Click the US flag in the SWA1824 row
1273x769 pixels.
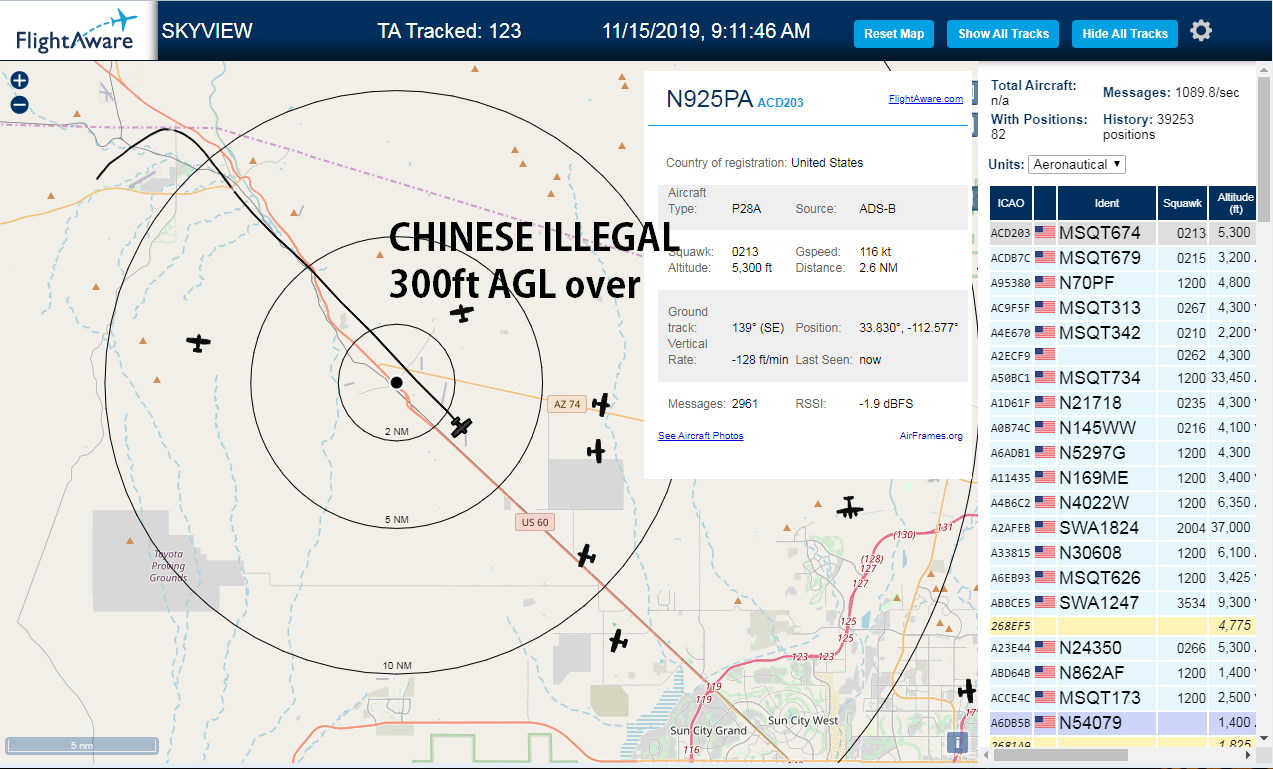[1045, 527]
